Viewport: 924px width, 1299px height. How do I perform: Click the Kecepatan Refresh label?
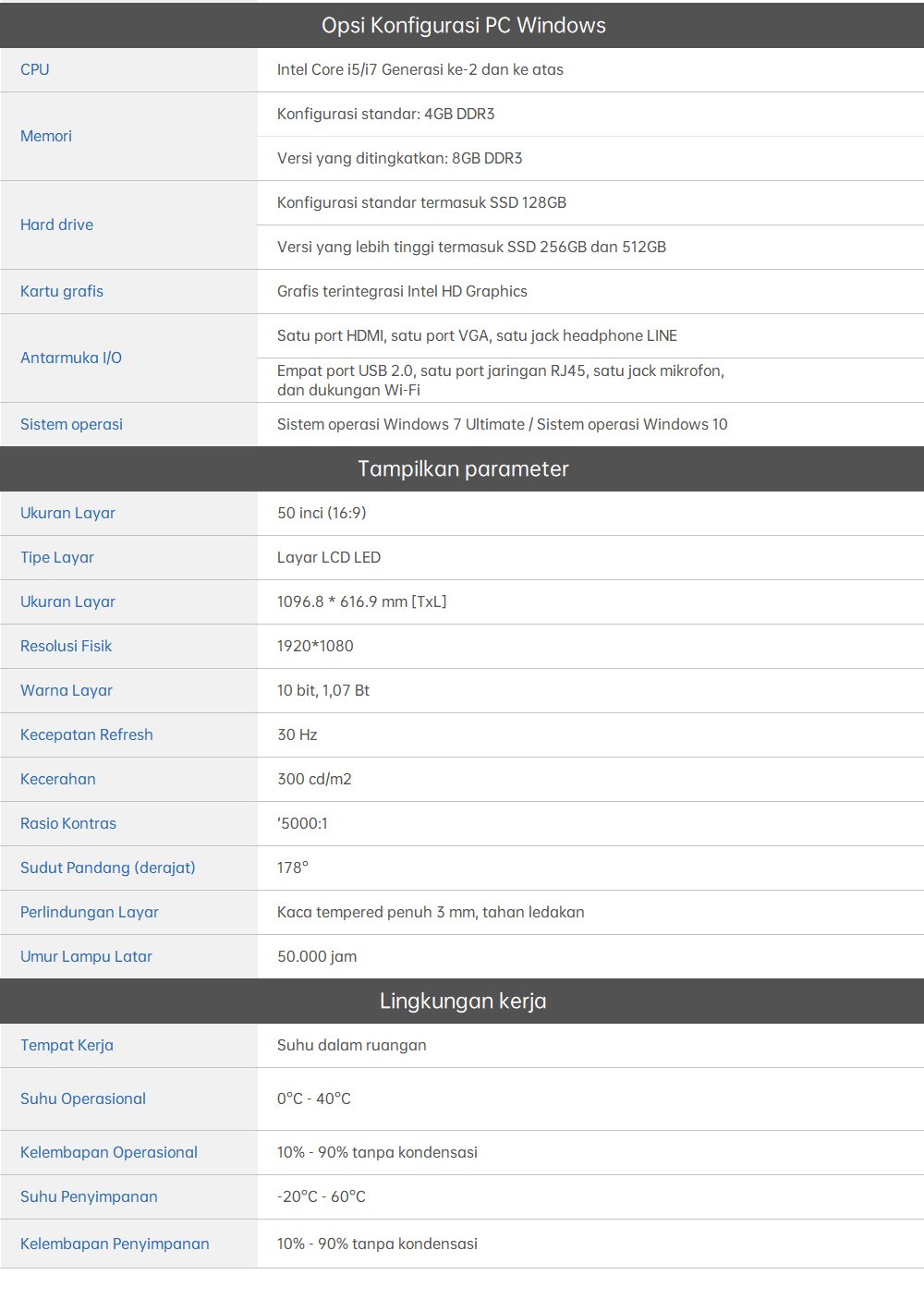[x=87, y=734]
